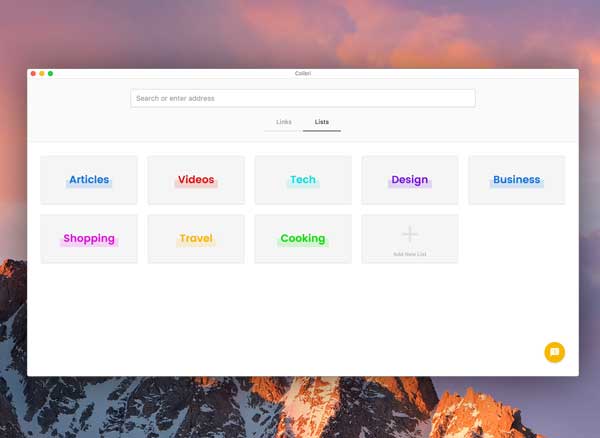Open the Tech list card

[x=303, y=180]
